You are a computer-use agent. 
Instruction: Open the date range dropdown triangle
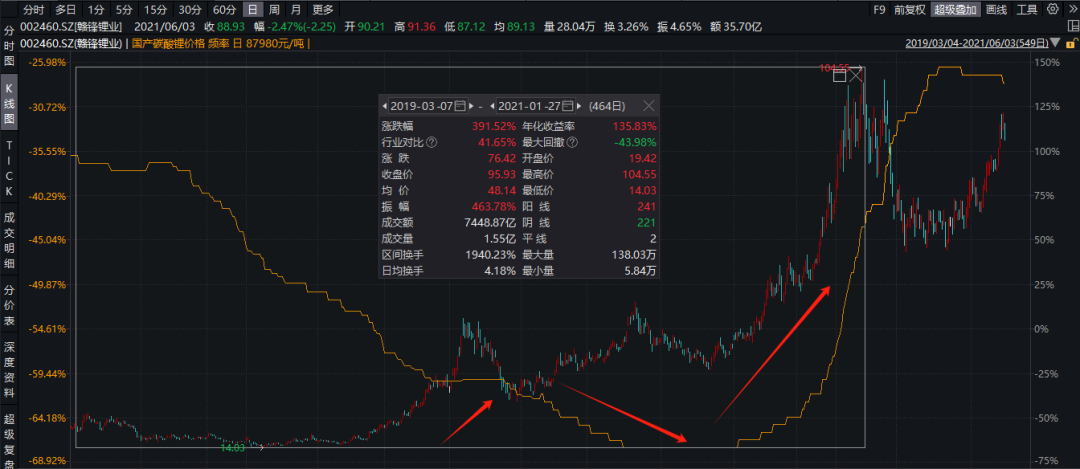coord(1055,43)
